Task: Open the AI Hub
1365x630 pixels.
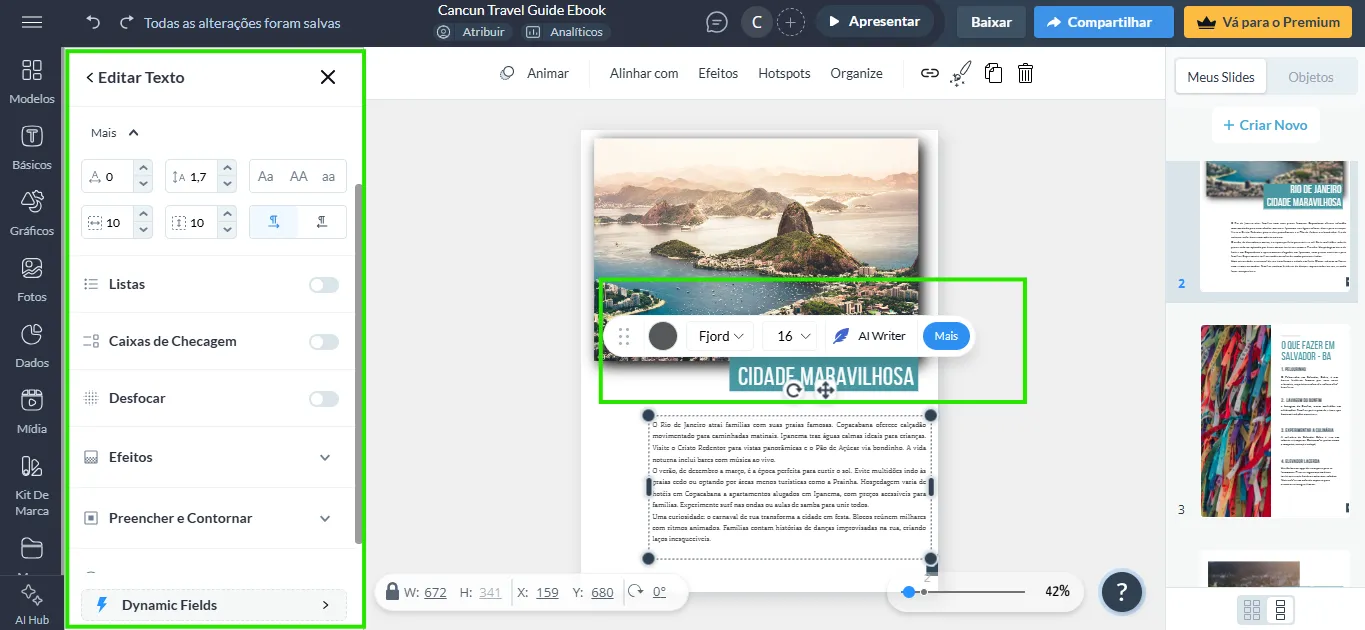Action: click(32, 605)
